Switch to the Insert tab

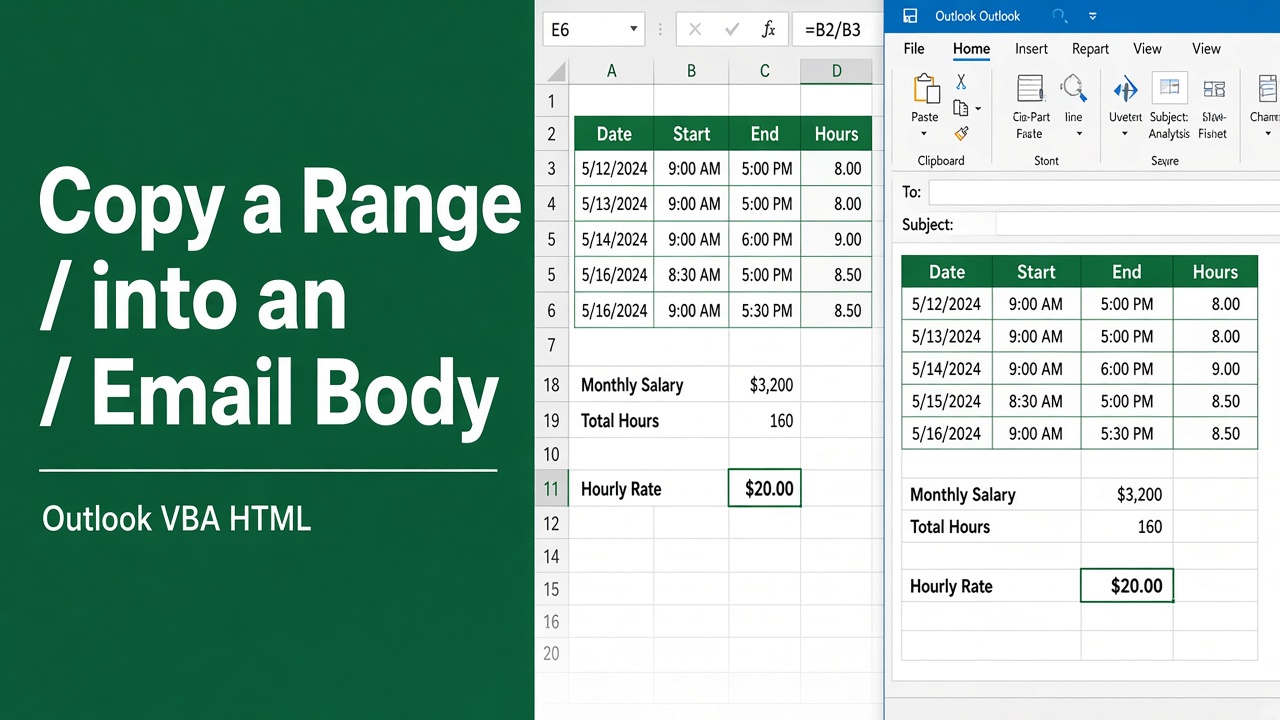tap(1031, 49)
